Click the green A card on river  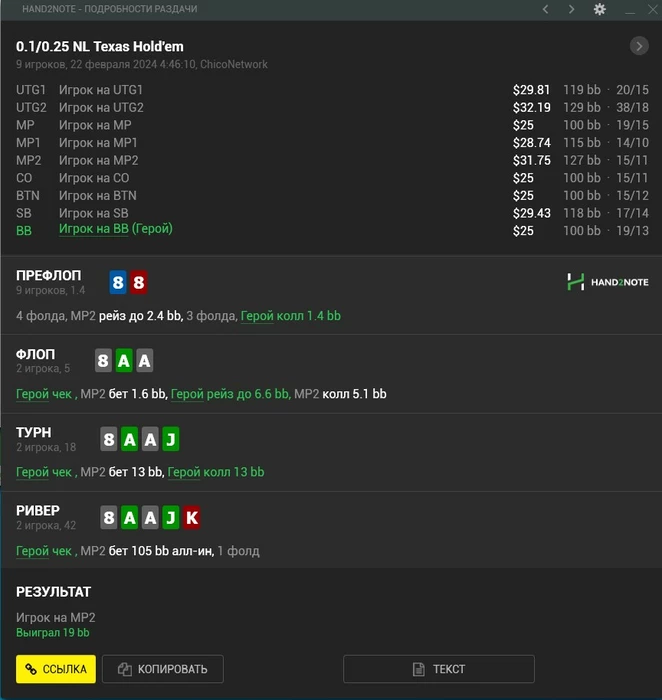click(129, 518)
